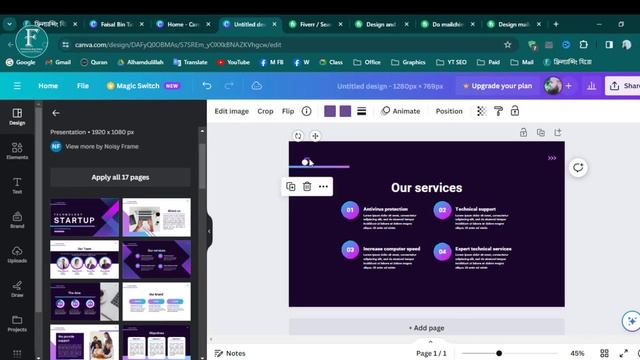Open more options three-dot menu
Image resolution: width=640 pixels, height=360 pixels.
pyautogui.click(x=323, y=187)
